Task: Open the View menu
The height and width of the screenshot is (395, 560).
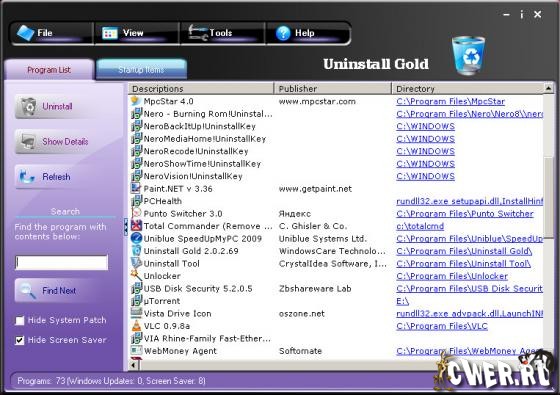Action: (x=137, y=33)
